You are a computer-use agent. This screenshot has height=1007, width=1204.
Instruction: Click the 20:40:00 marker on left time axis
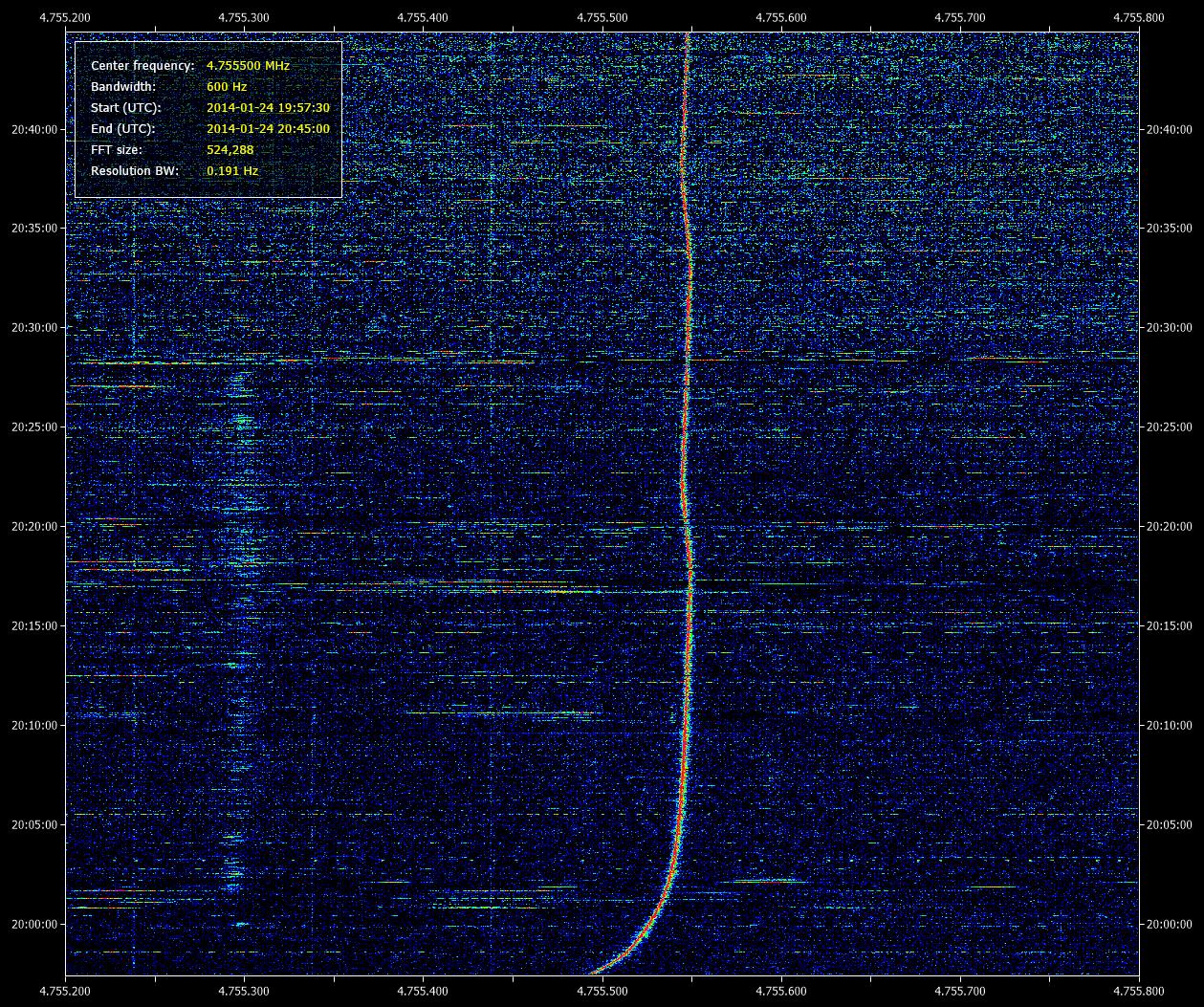click(x=33, y=129)
